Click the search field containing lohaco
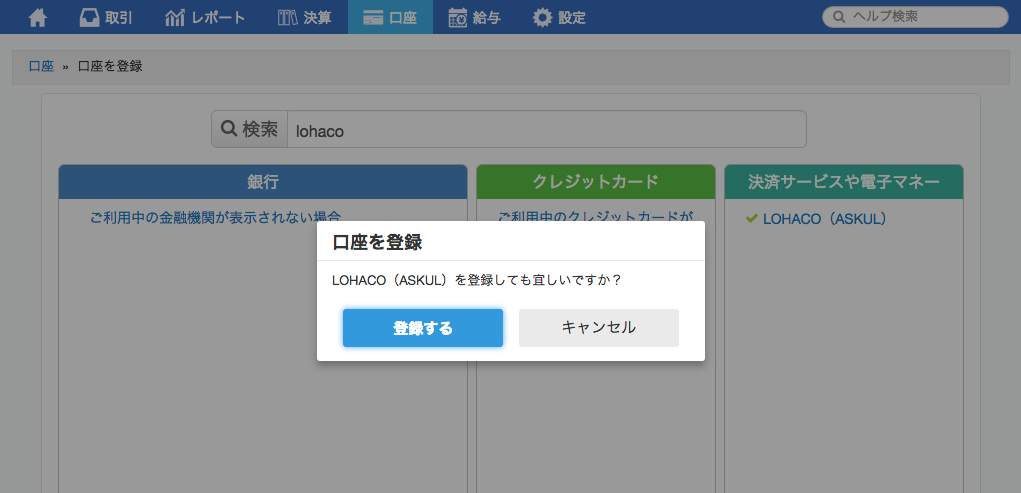 547,129
